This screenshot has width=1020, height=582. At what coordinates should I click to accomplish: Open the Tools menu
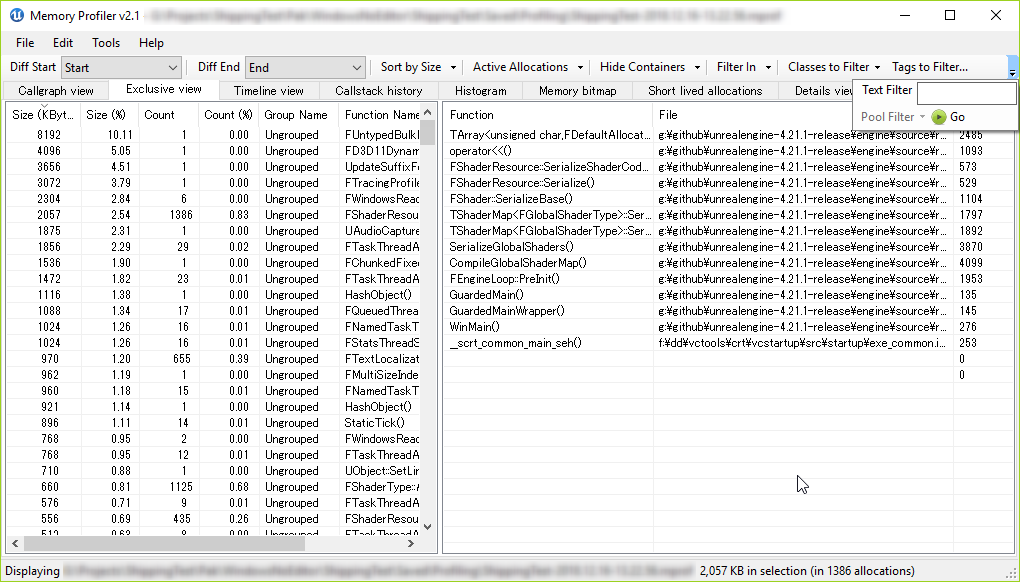(x=103, y=42)
